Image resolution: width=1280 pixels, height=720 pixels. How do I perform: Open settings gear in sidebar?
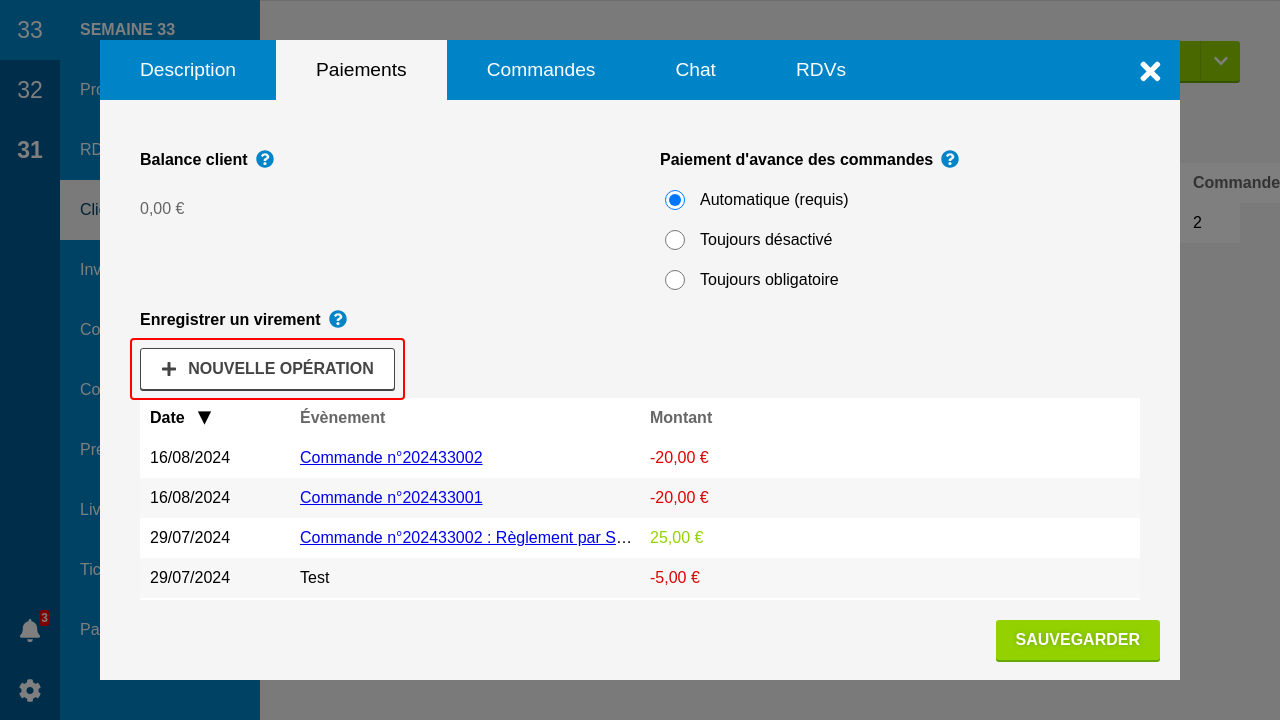pos(30,690)
